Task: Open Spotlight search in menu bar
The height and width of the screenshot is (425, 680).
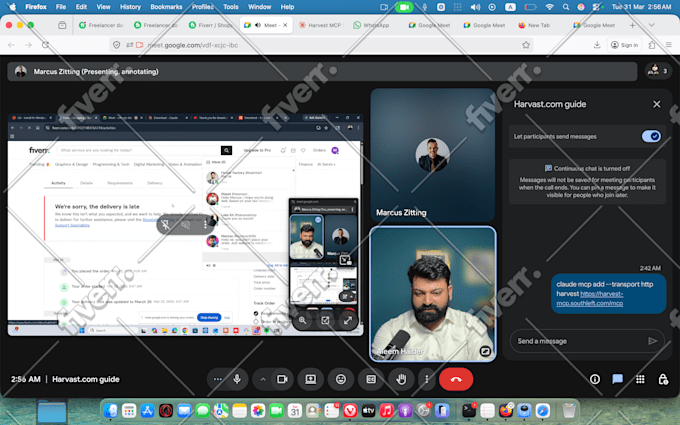Action: [x=566, y=7]
